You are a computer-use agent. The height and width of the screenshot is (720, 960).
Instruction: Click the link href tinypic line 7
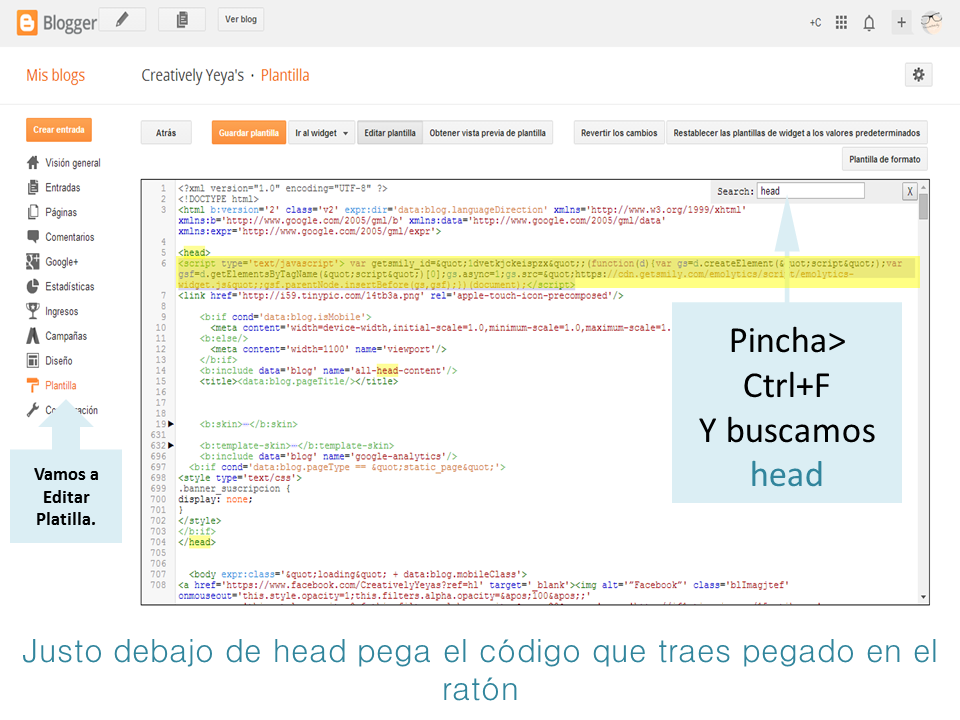point(401,295)
